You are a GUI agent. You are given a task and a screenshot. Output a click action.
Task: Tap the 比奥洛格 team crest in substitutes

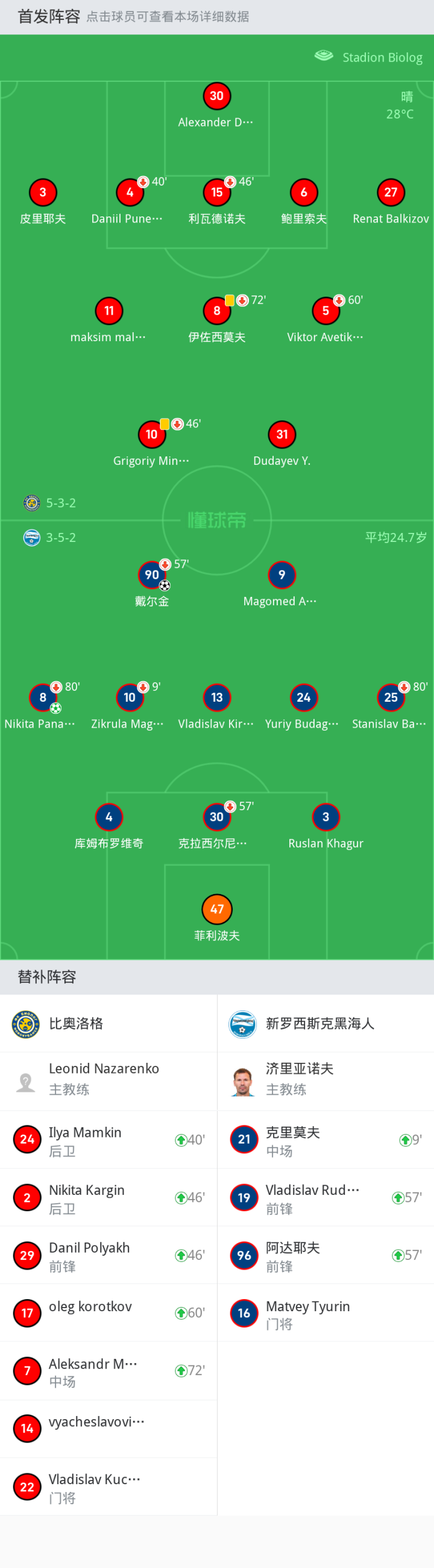(x=25, y=1024)
